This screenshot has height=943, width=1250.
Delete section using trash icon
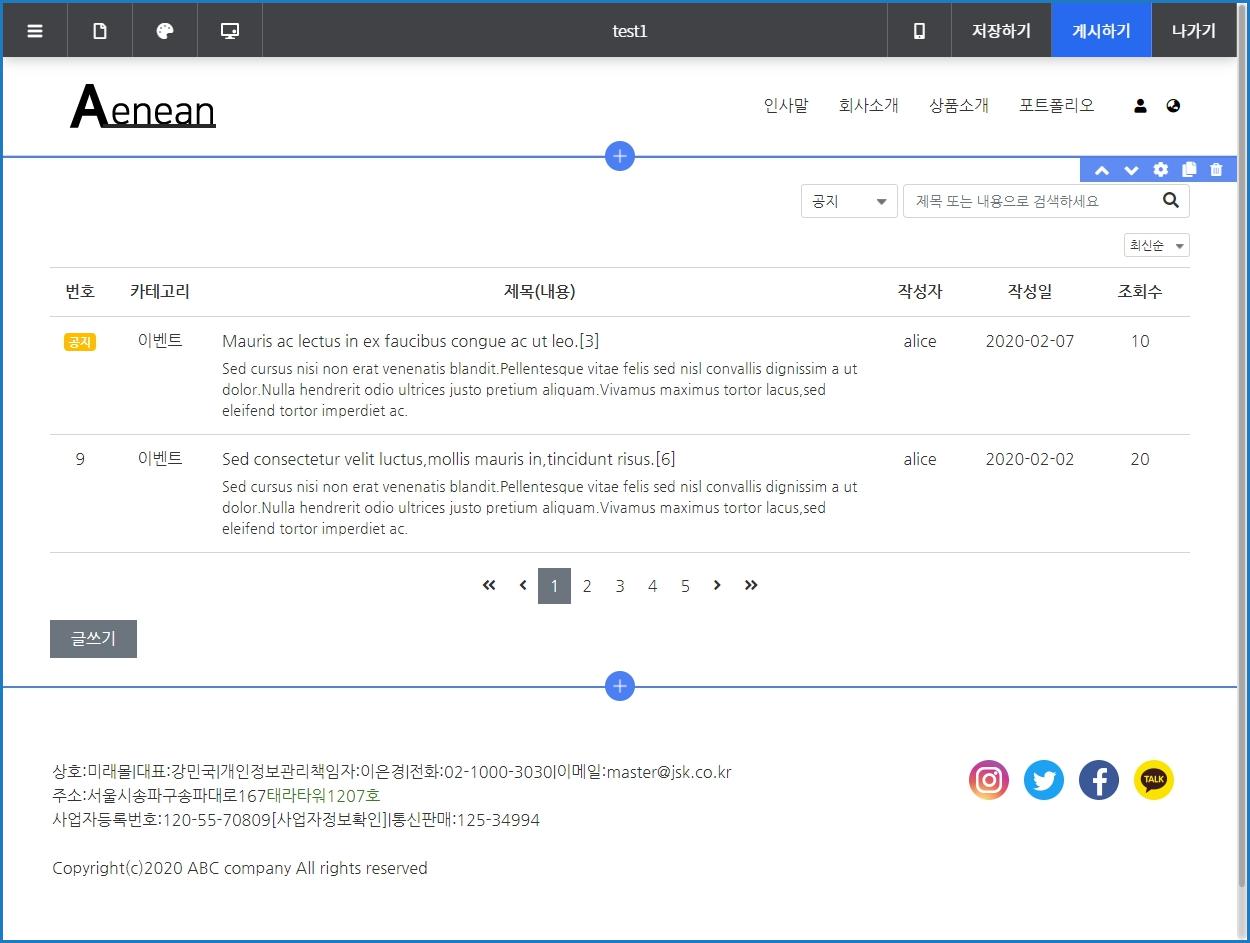point(1216,170)
